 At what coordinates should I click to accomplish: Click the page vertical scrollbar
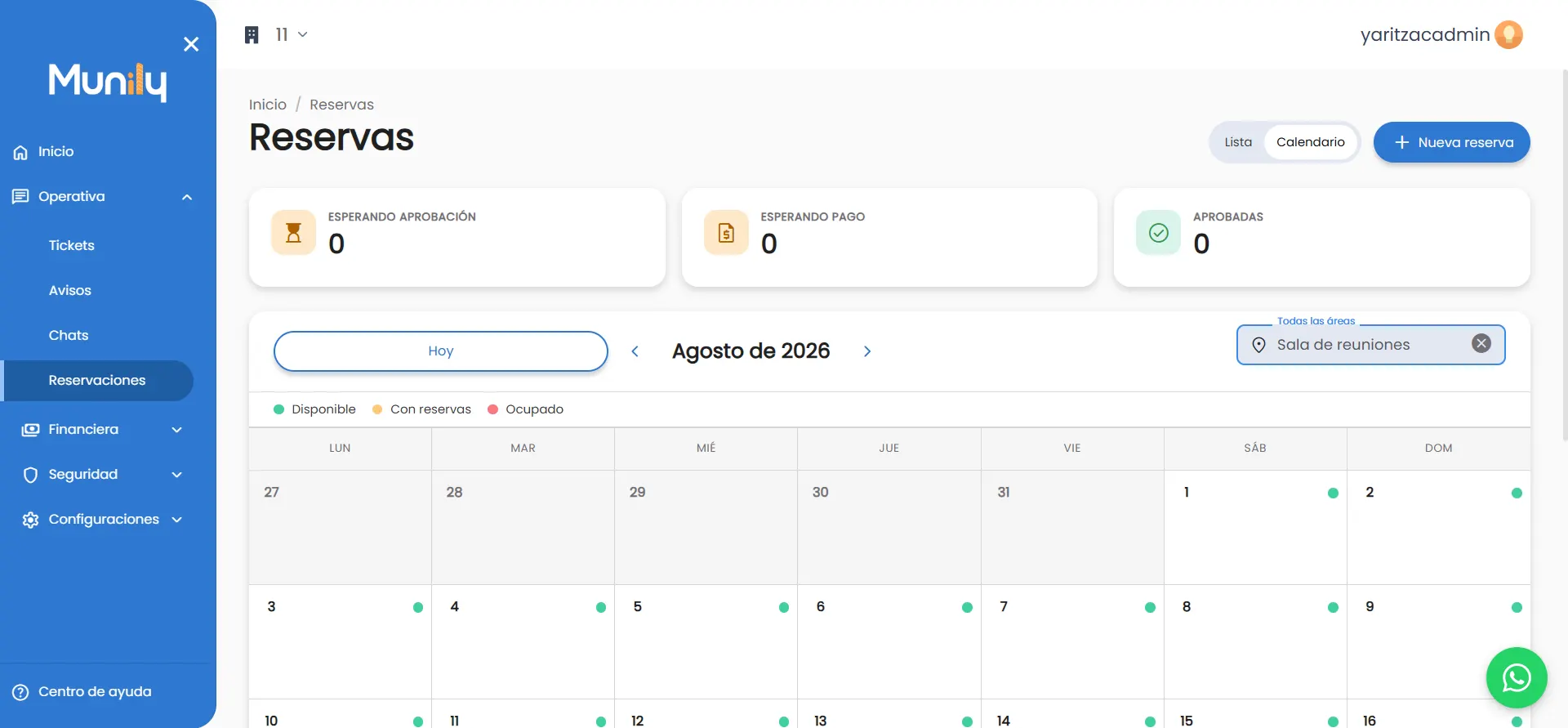(1565, 255)
